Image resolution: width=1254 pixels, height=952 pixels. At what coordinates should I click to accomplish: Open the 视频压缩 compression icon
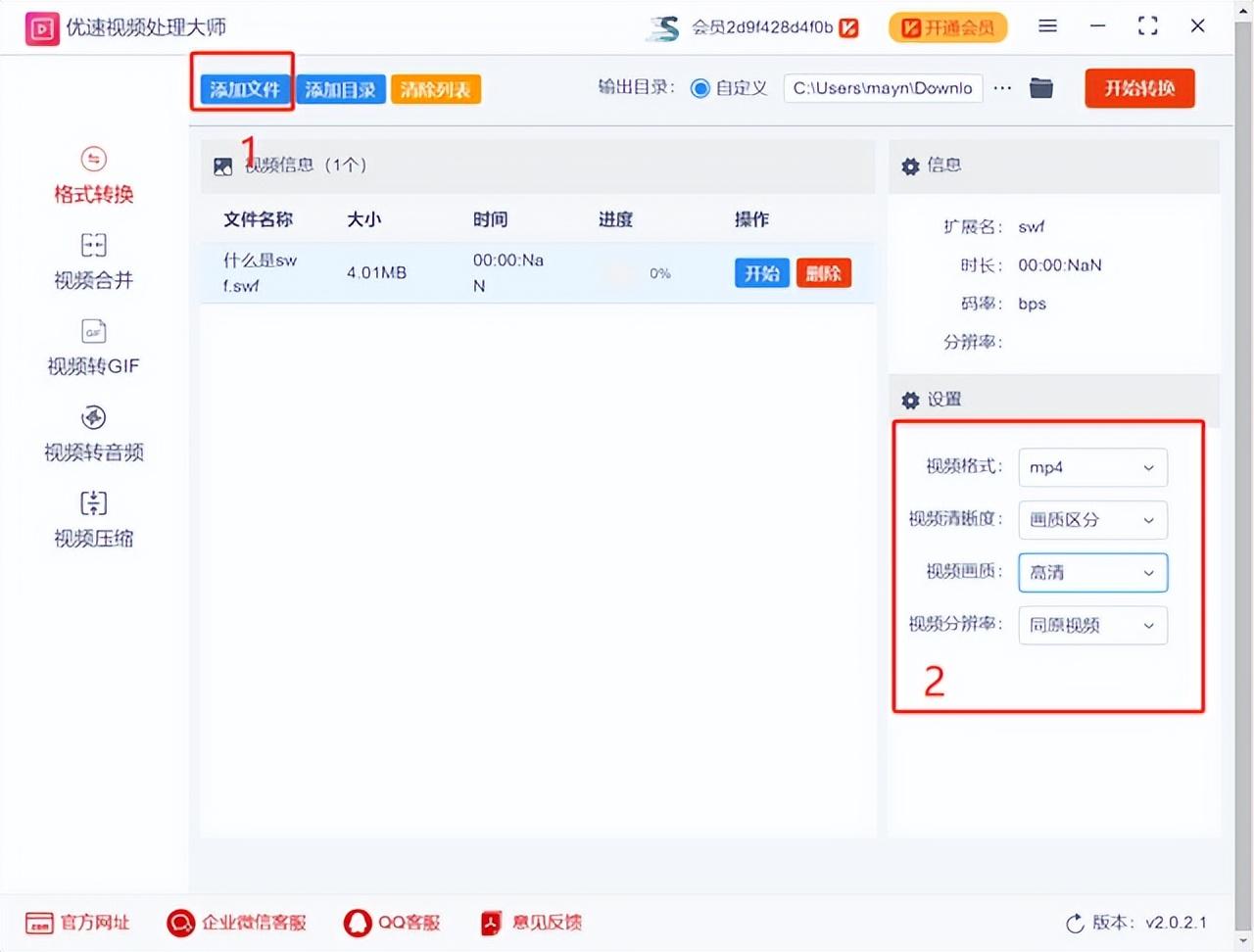[x=93, y=503]
